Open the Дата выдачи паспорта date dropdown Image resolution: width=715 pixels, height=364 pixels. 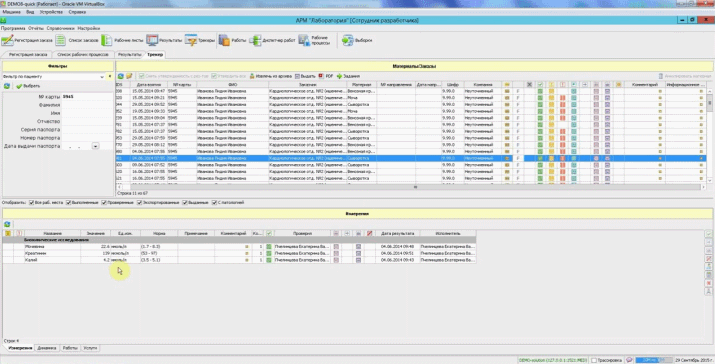(x=95, y=146)
